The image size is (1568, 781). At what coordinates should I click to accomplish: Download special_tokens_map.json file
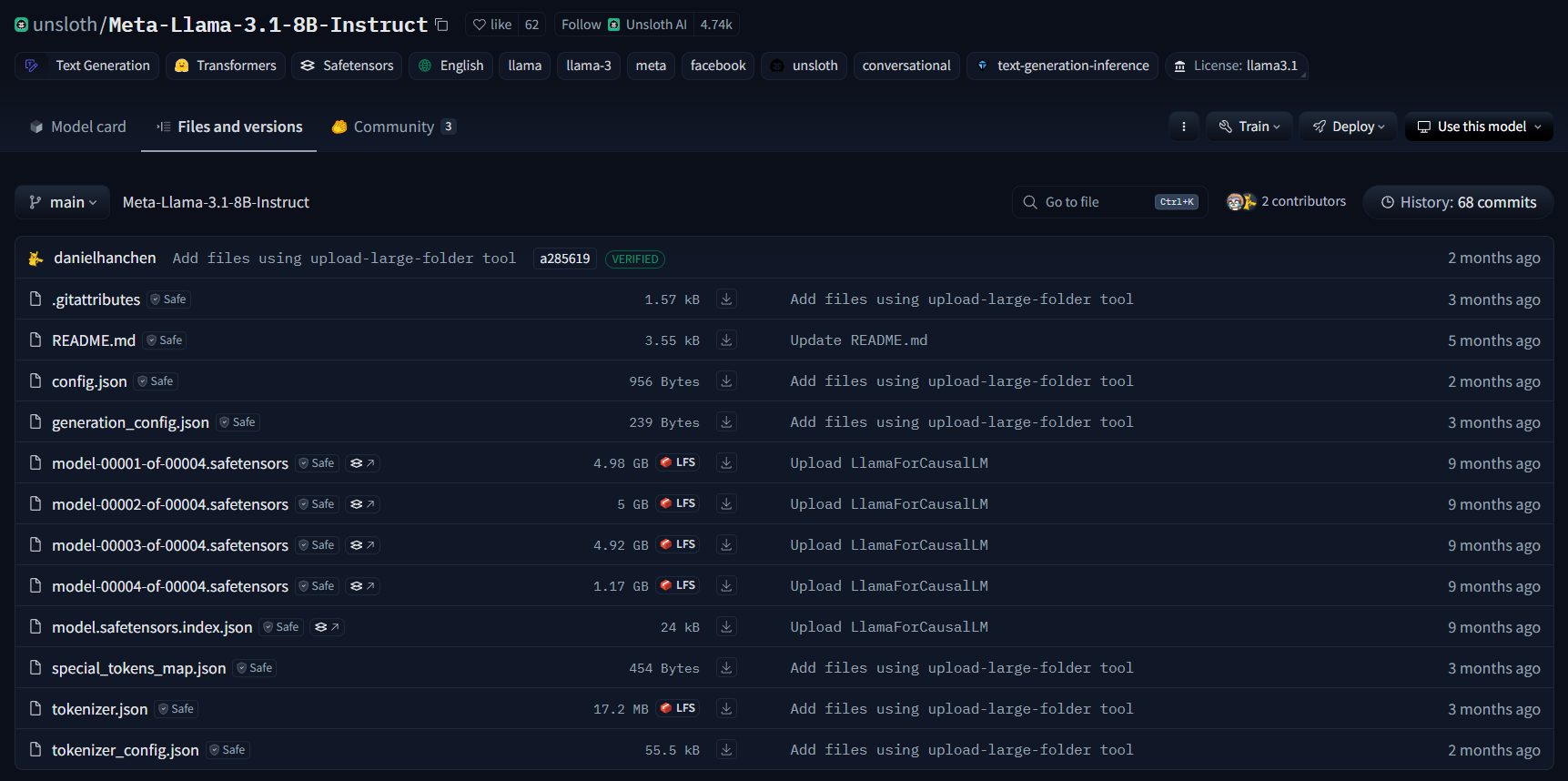click(x=726, y=667)
